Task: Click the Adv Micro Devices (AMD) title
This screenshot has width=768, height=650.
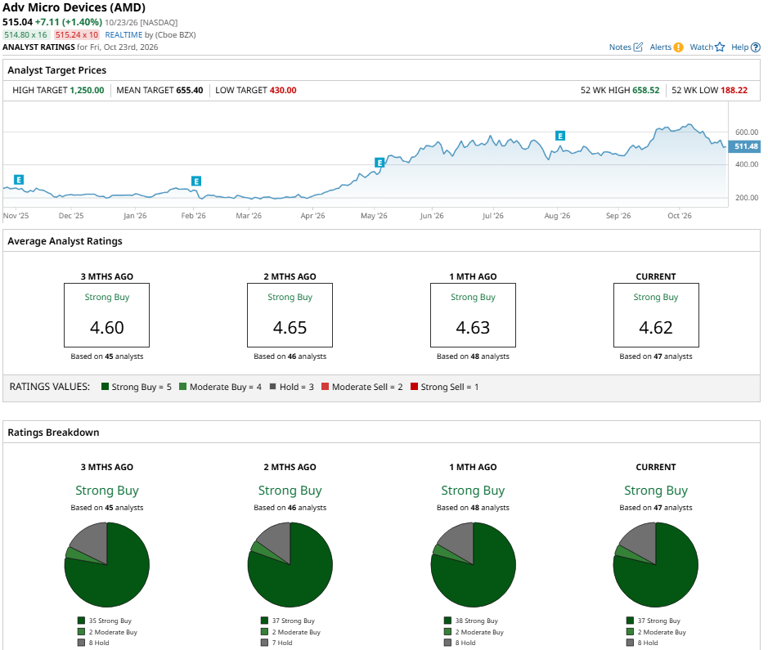Action: 74,8
